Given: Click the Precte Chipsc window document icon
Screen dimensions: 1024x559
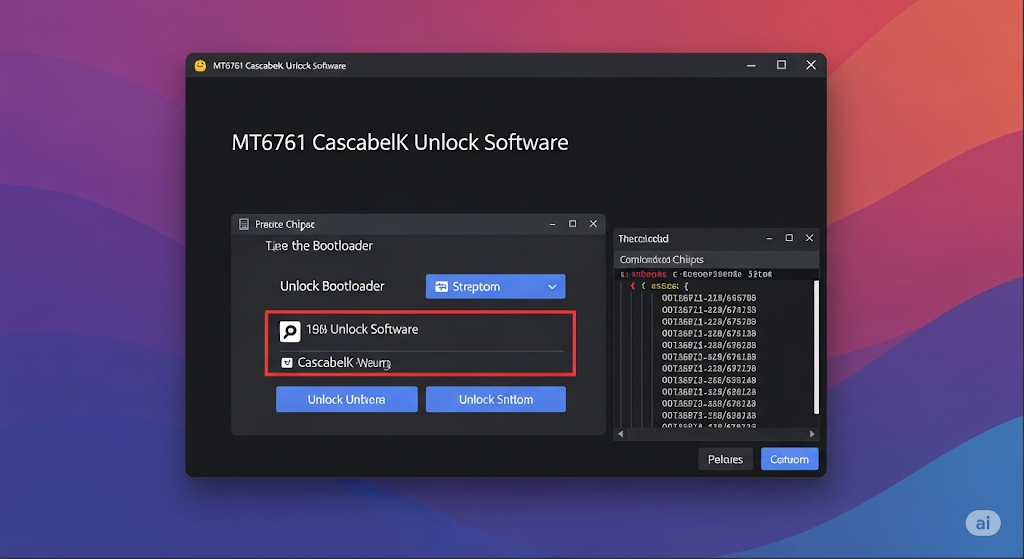Looking at the screenshot, I should (244, 224).
